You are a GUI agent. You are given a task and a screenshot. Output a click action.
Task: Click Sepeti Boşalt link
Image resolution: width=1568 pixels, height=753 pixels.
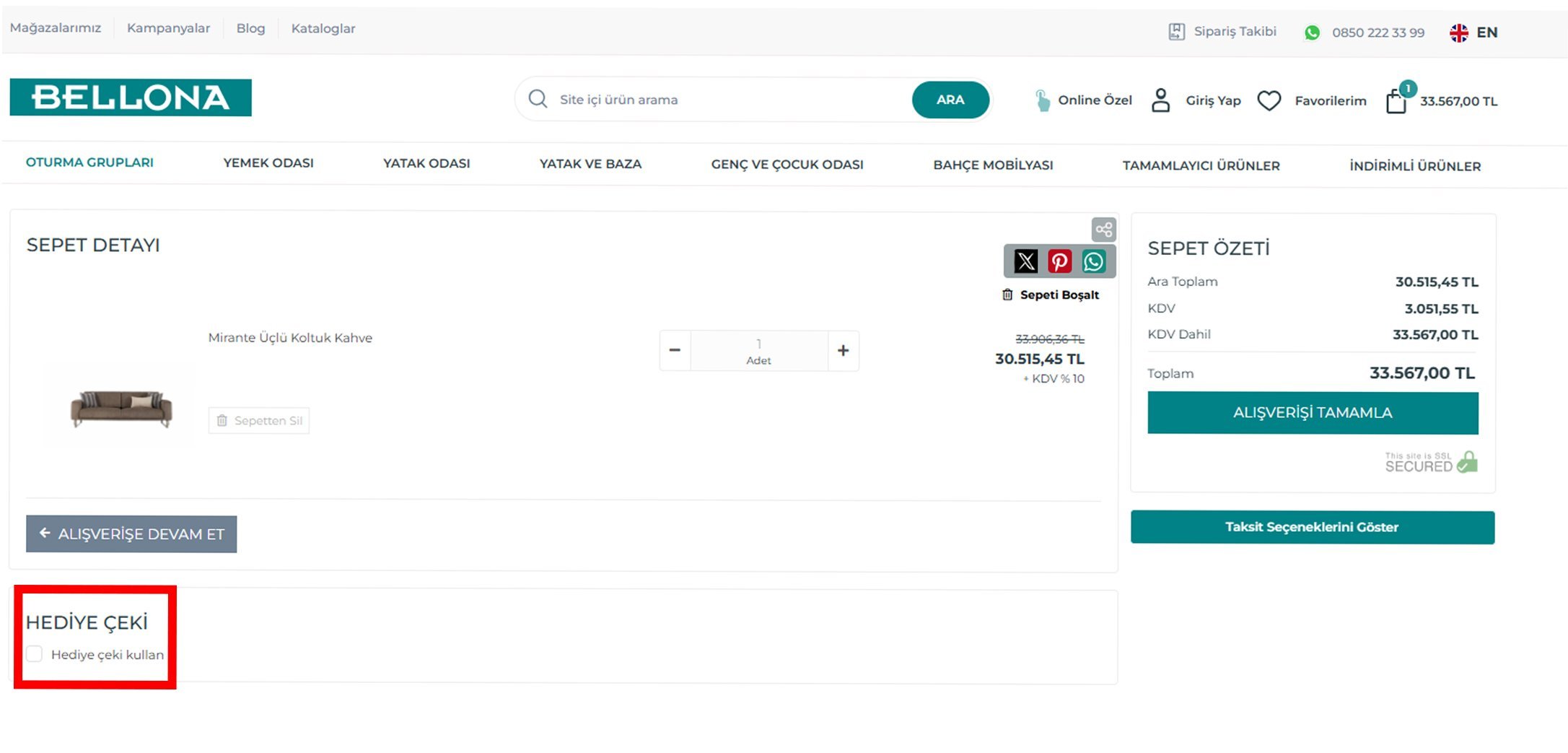1051,295
